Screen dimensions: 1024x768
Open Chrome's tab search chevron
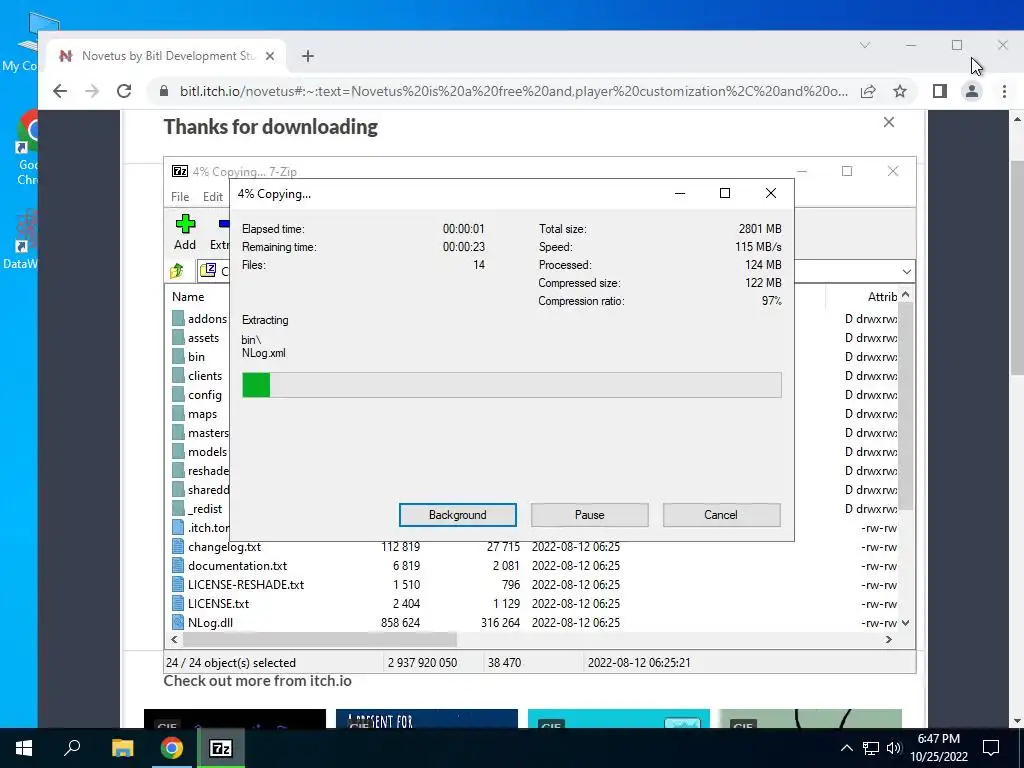click(x=865, y=45)
